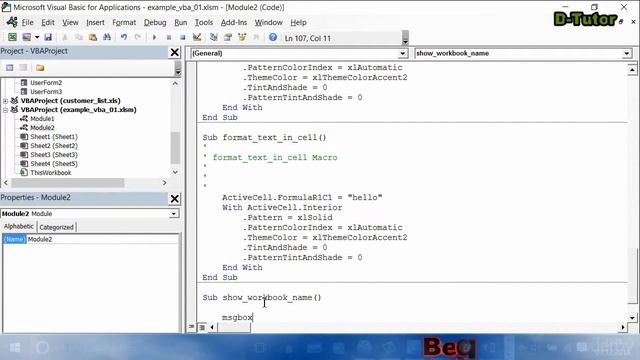Viewport: 640px width, 360px height.
Task: Click Procedure View button at code bottom
Action: tap(191, 327)
